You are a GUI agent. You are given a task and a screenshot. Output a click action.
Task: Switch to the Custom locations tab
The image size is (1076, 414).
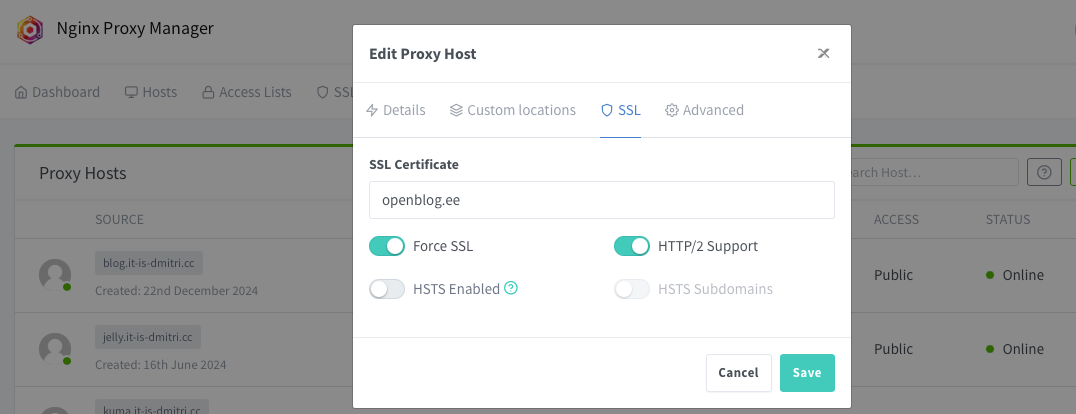point(512,110)
